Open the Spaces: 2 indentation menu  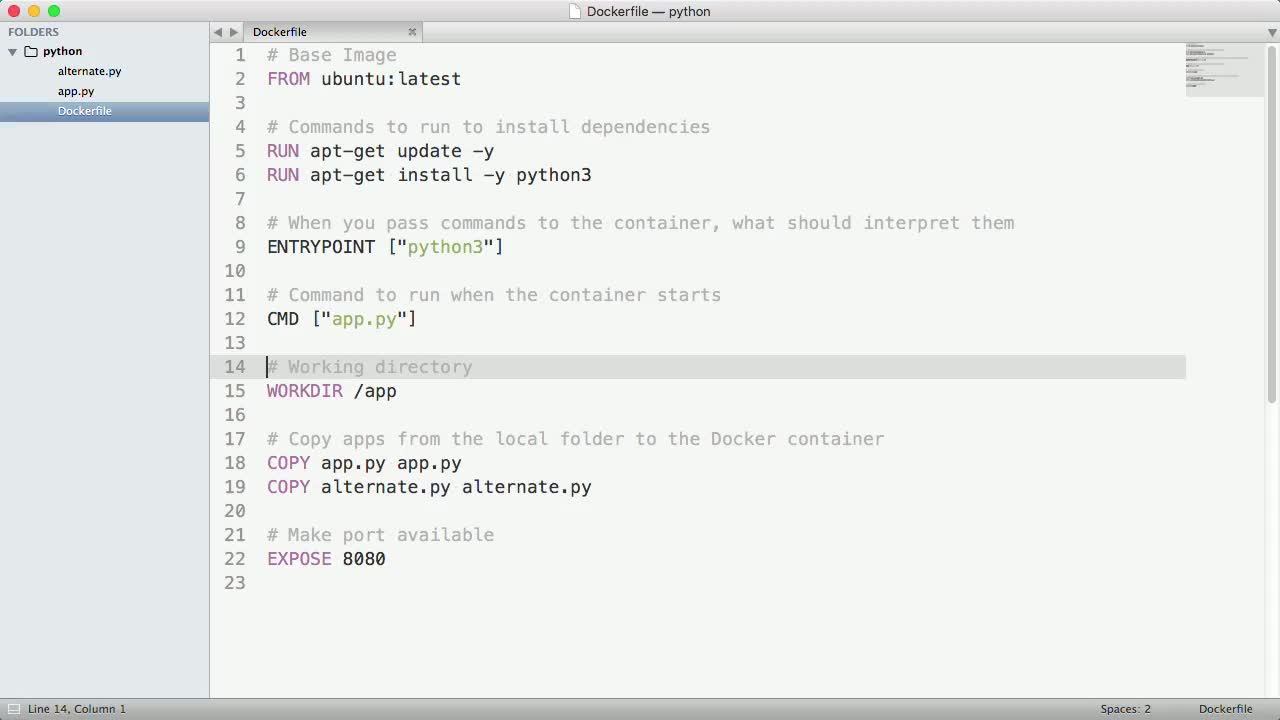(1125, 709)
